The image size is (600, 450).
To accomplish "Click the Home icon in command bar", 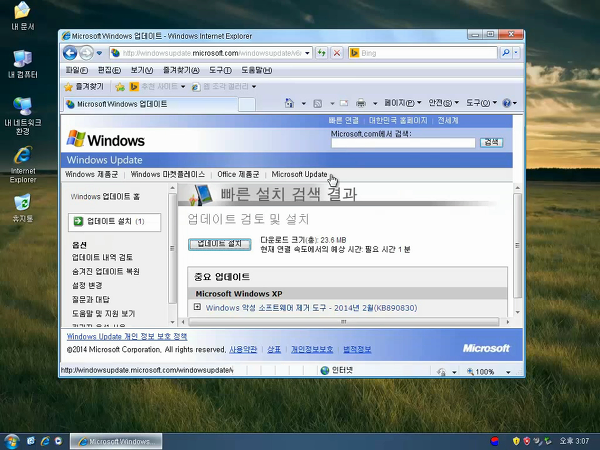I will 289,103.
